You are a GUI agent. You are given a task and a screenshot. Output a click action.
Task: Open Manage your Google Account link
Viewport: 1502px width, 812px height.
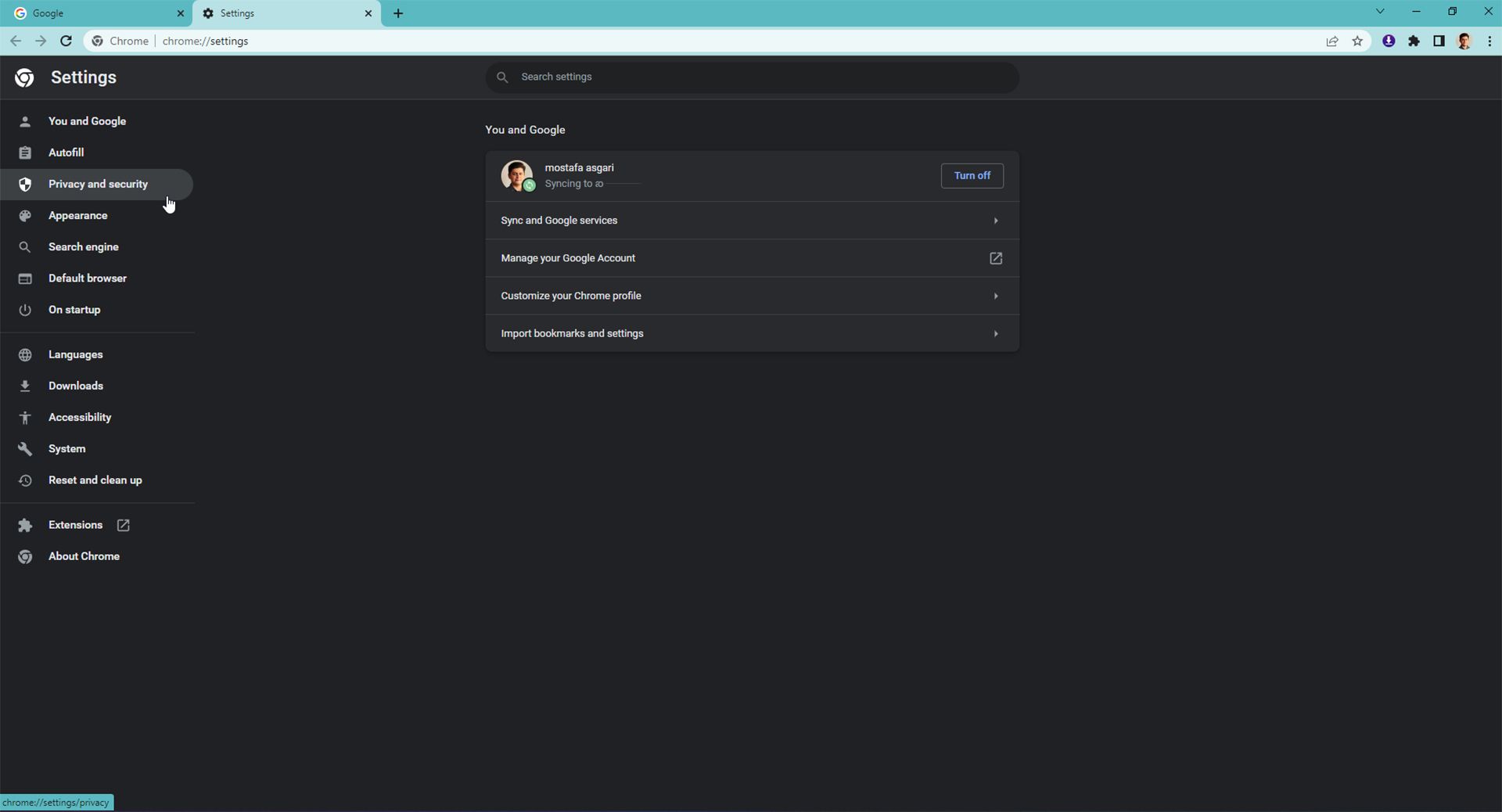pyautogui.click(x=751, y=258)
